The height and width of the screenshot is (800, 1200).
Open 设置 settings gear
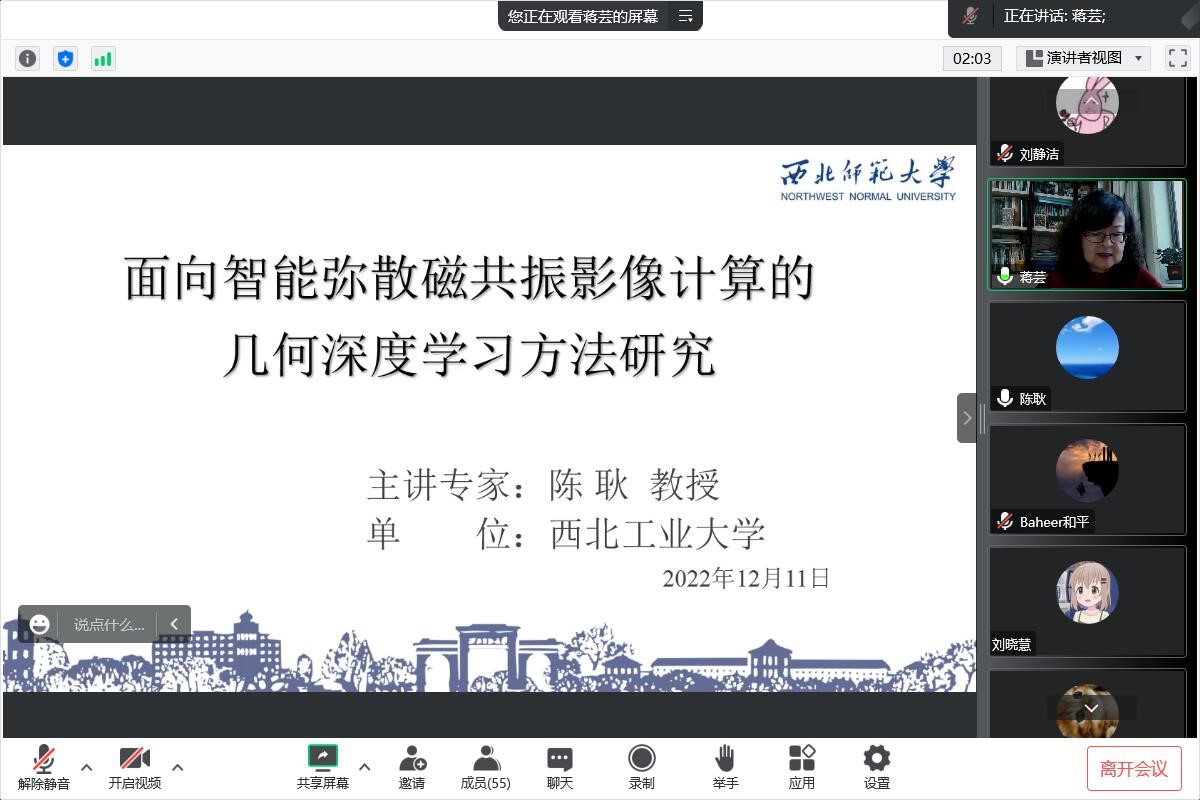pyautogui.click(x=877, y=767)
